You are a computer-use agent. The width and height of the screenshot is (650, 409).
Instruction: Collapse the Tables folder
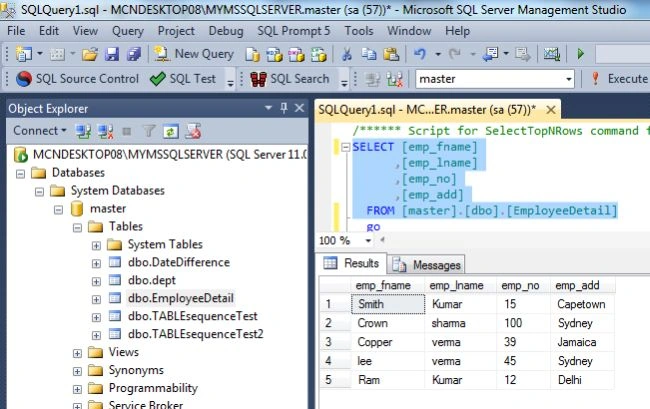(x=78, y=227)
